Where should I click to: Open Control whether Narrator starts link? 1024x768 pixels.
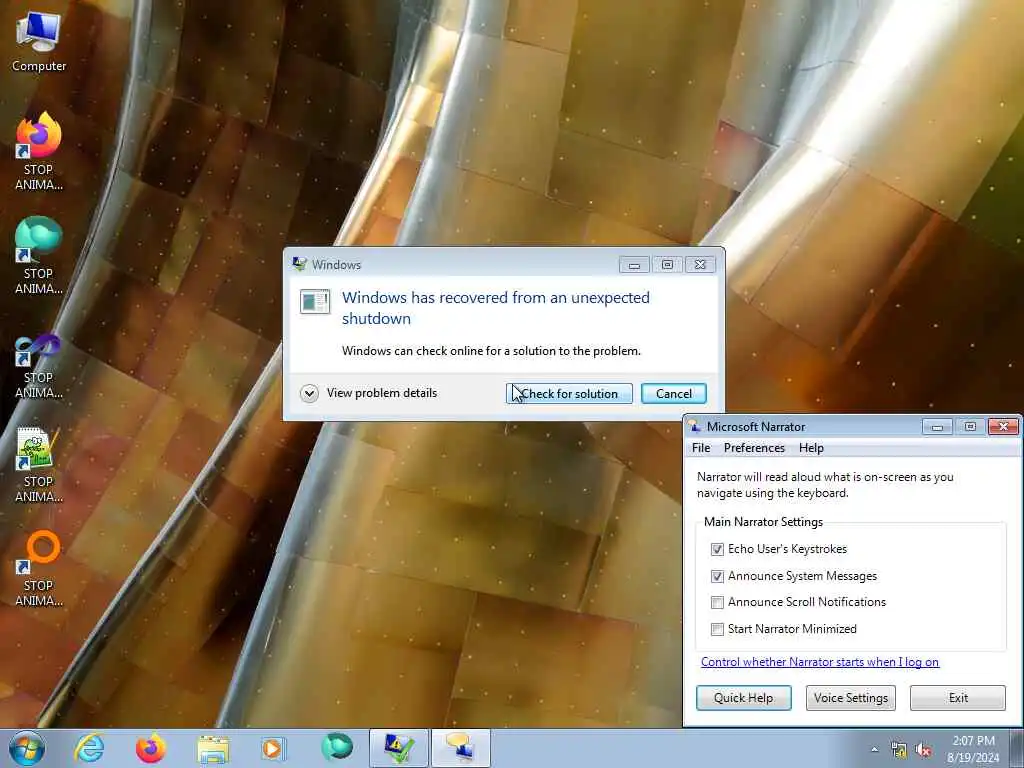(820, 662)
